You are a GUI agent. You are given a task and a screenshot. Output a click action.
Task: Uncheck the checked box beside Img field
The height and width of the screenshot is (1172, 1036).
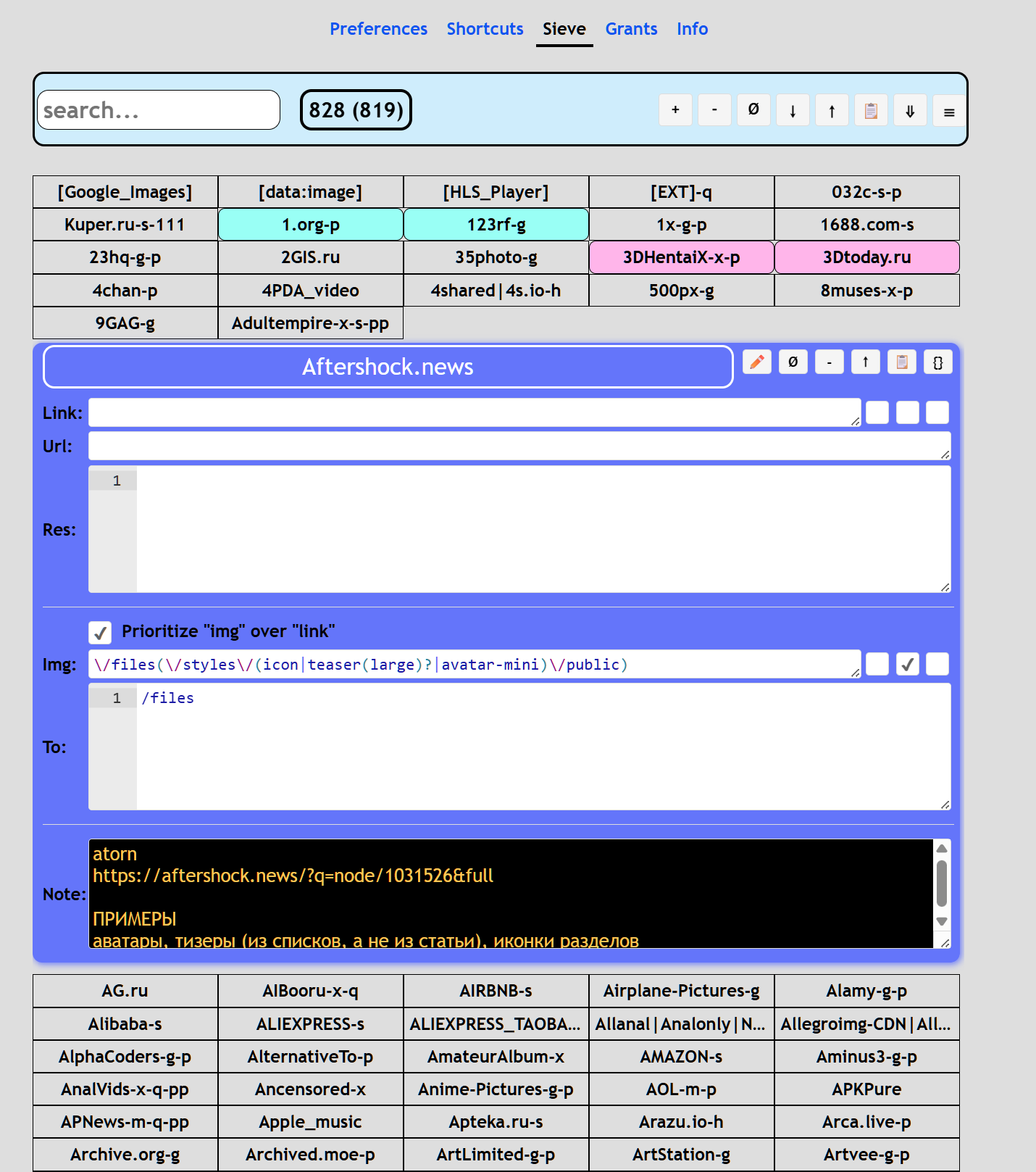coord(908,664)
